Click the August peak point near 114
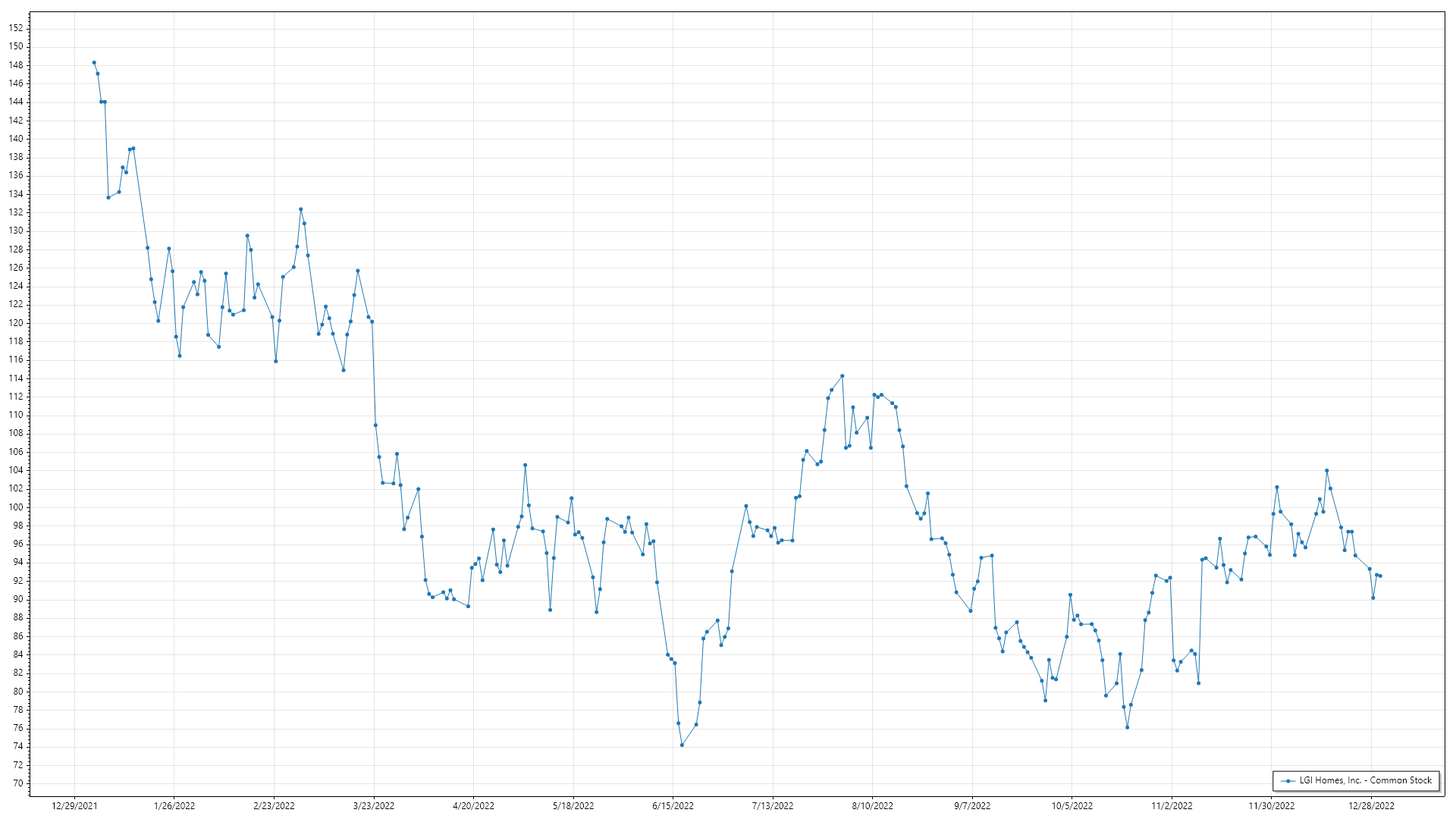The image size is (1456, 819). pos(842,376)
